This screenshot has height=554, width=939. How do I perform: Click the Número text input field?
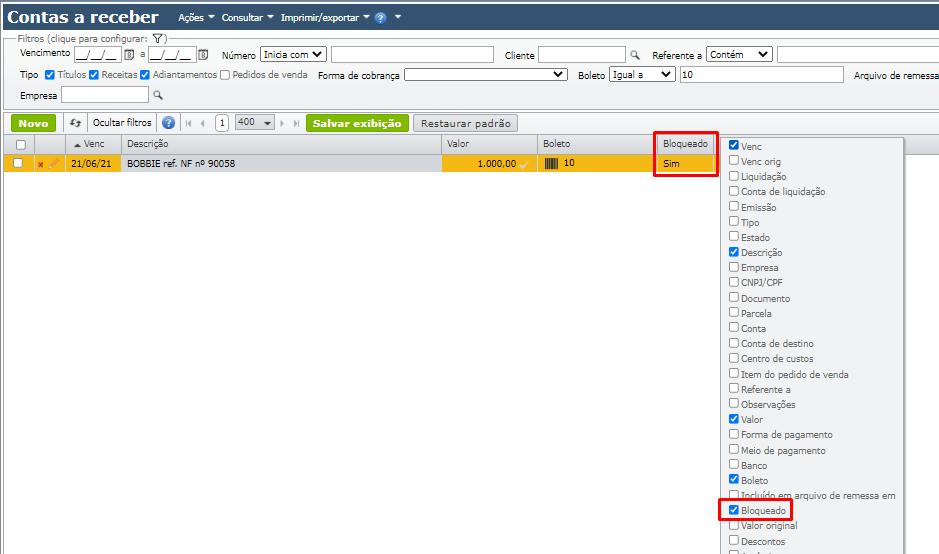412,55
